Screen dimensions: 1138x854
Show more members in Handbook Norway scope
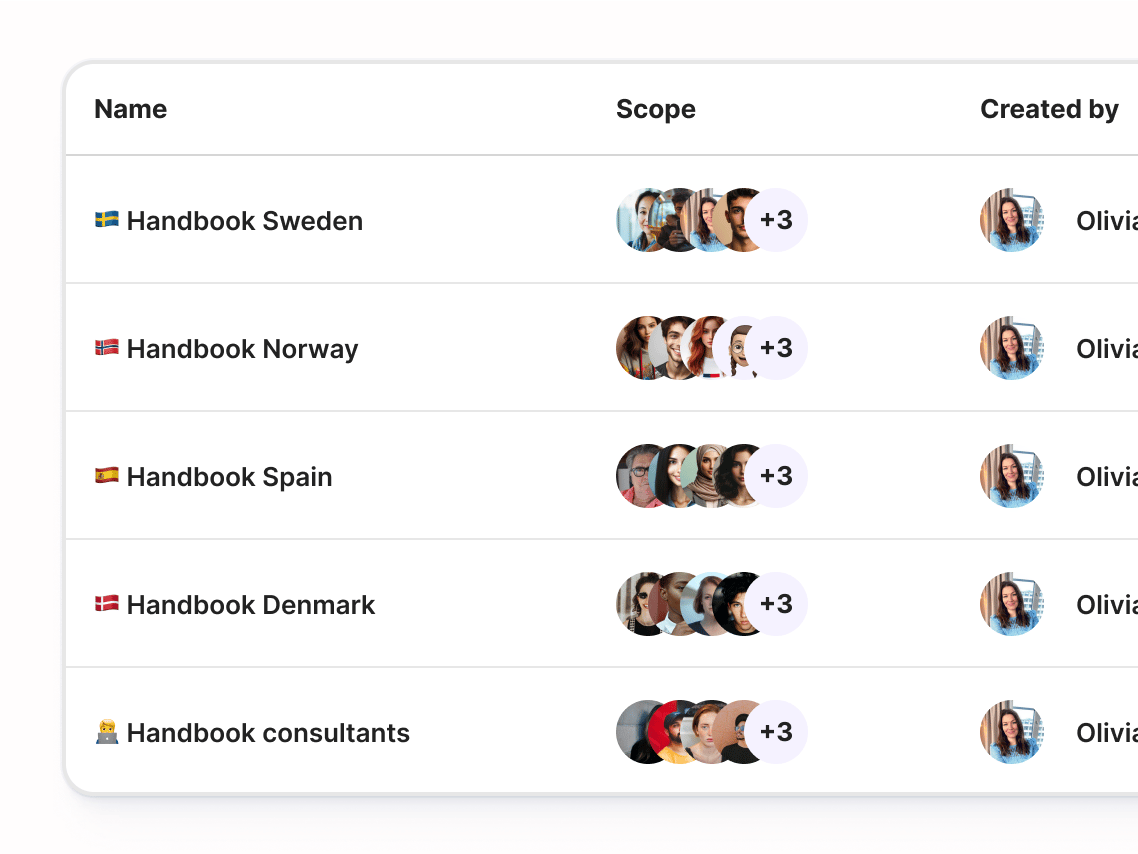776,348
